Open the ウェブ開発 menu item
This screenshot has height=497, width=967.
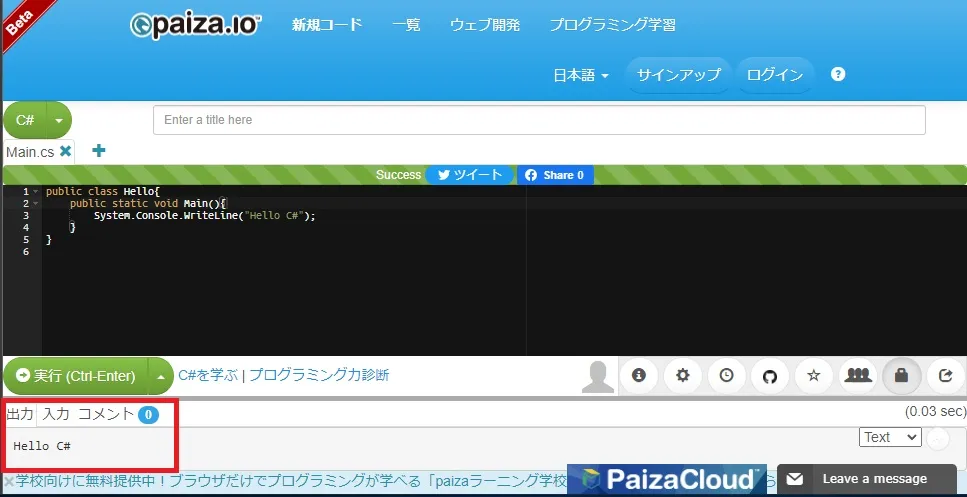click(485, 25)
